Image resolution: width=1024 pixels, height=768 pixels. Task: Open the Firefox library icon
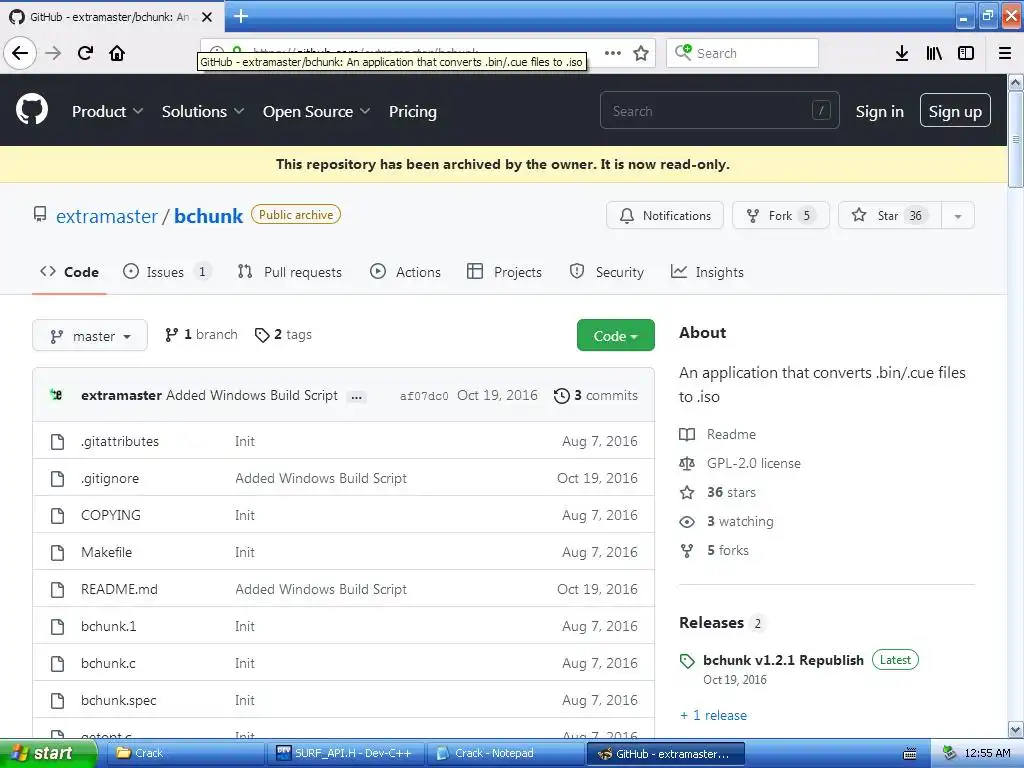934,53
